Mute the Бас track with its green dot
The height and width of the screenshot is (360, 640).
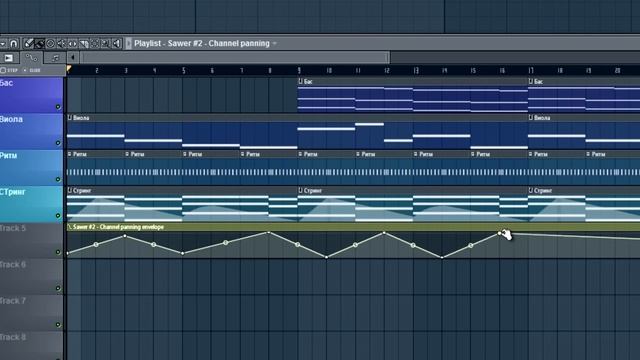pyautogui.click(x=58, y=107)
